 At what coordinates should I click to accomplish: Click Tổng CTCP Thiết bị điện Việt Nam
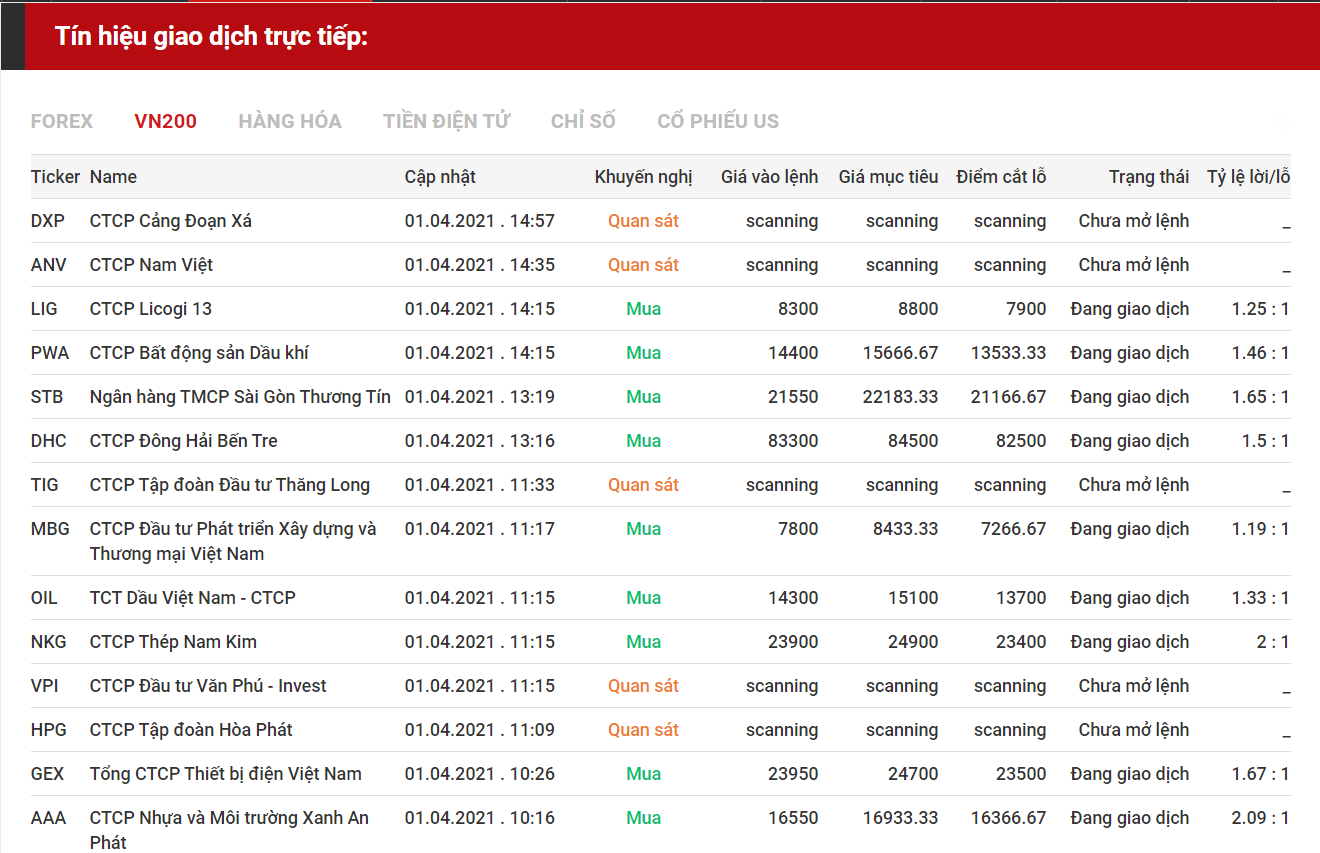pyautogui.click(x=226, y=774)
